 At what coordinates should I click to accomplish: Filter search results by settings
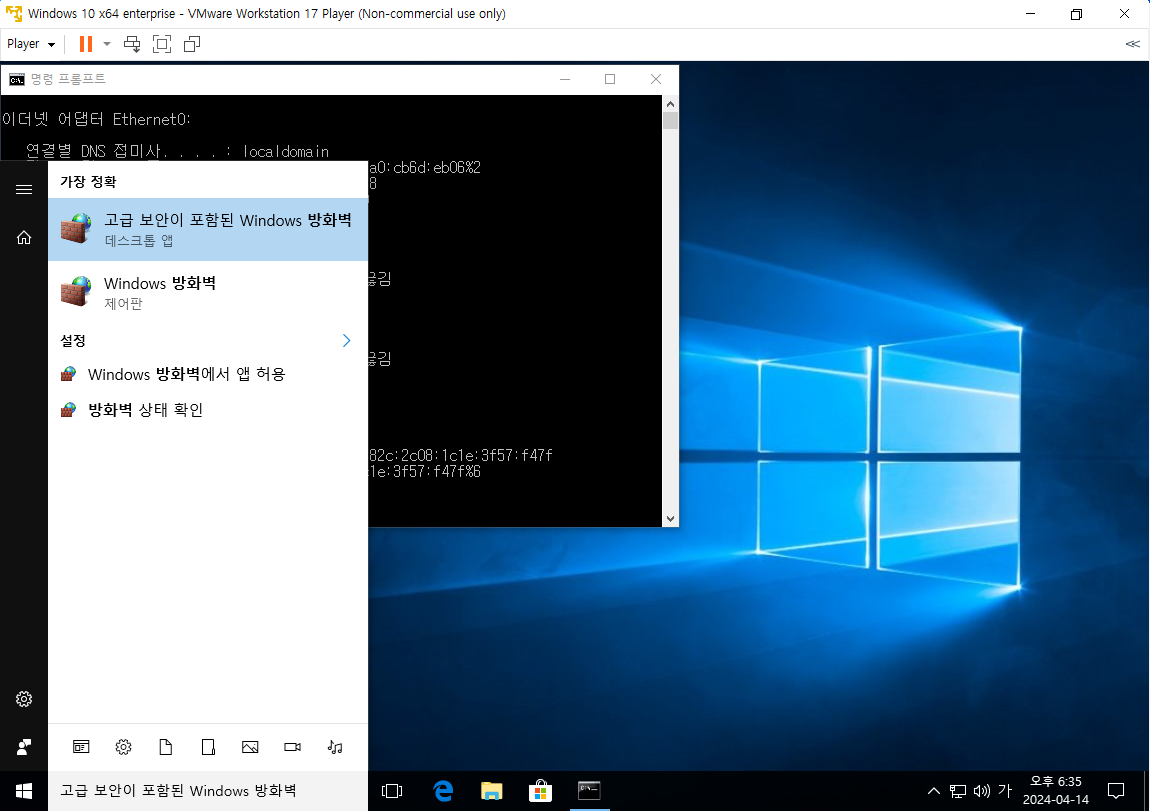(123, 747)
